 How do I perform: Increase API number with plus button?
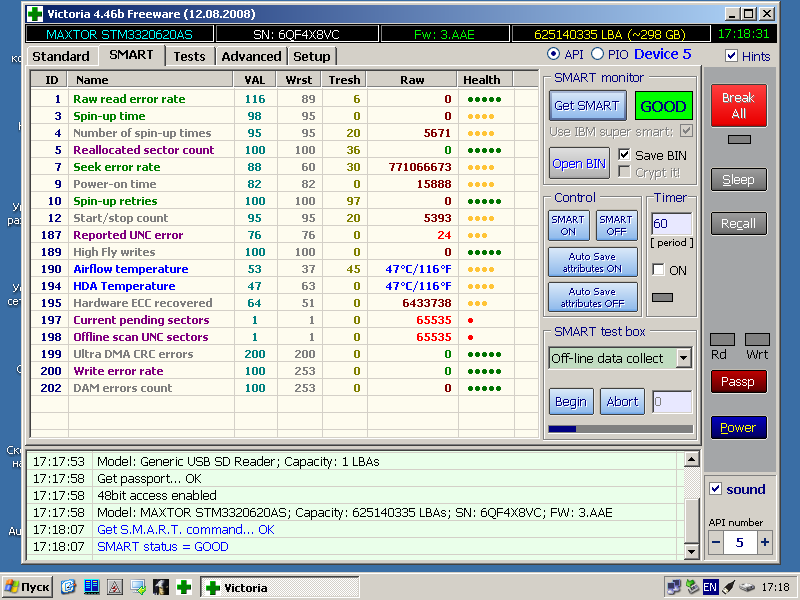coord(765,543)
